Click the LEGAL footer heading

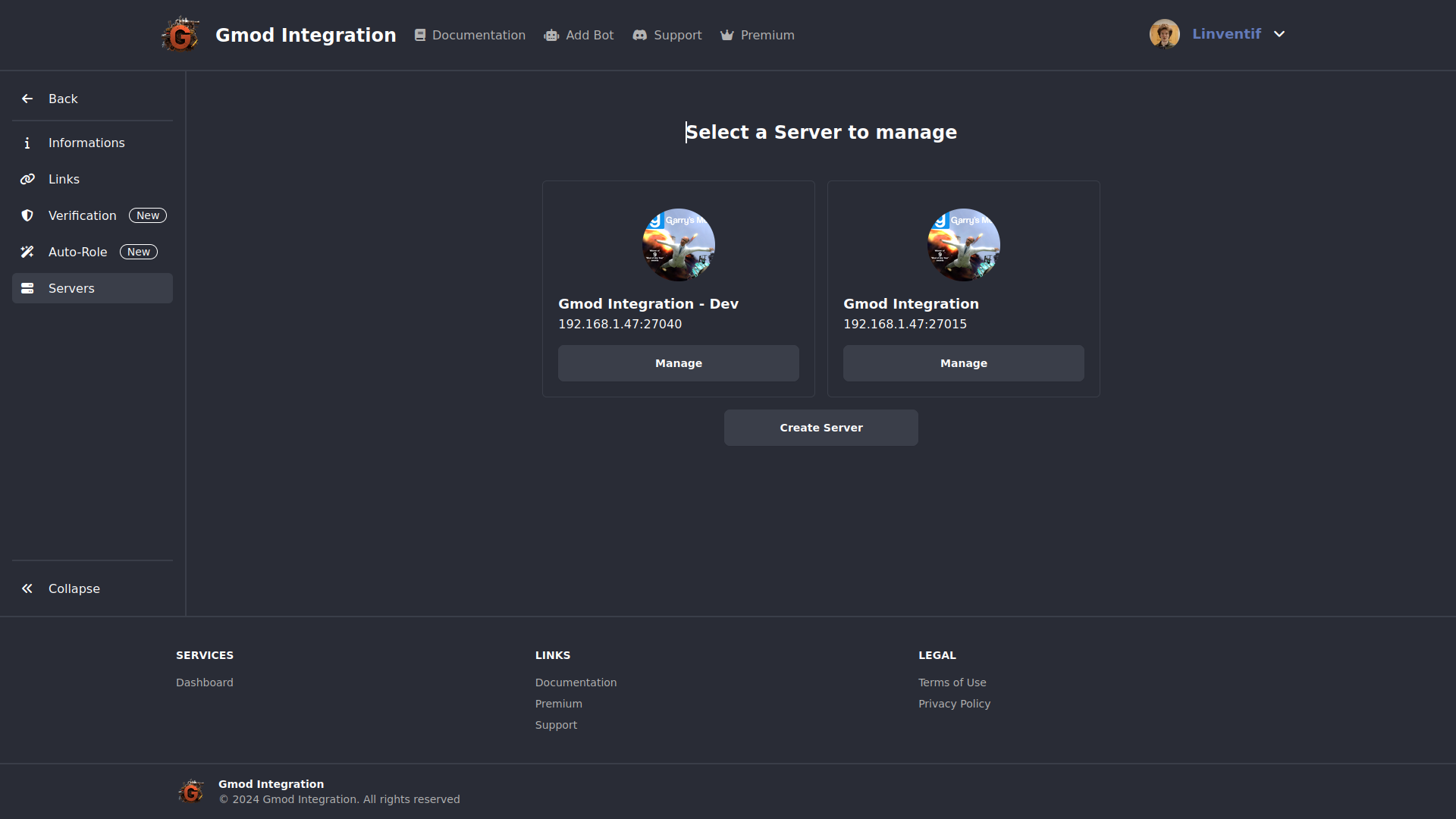937,655
